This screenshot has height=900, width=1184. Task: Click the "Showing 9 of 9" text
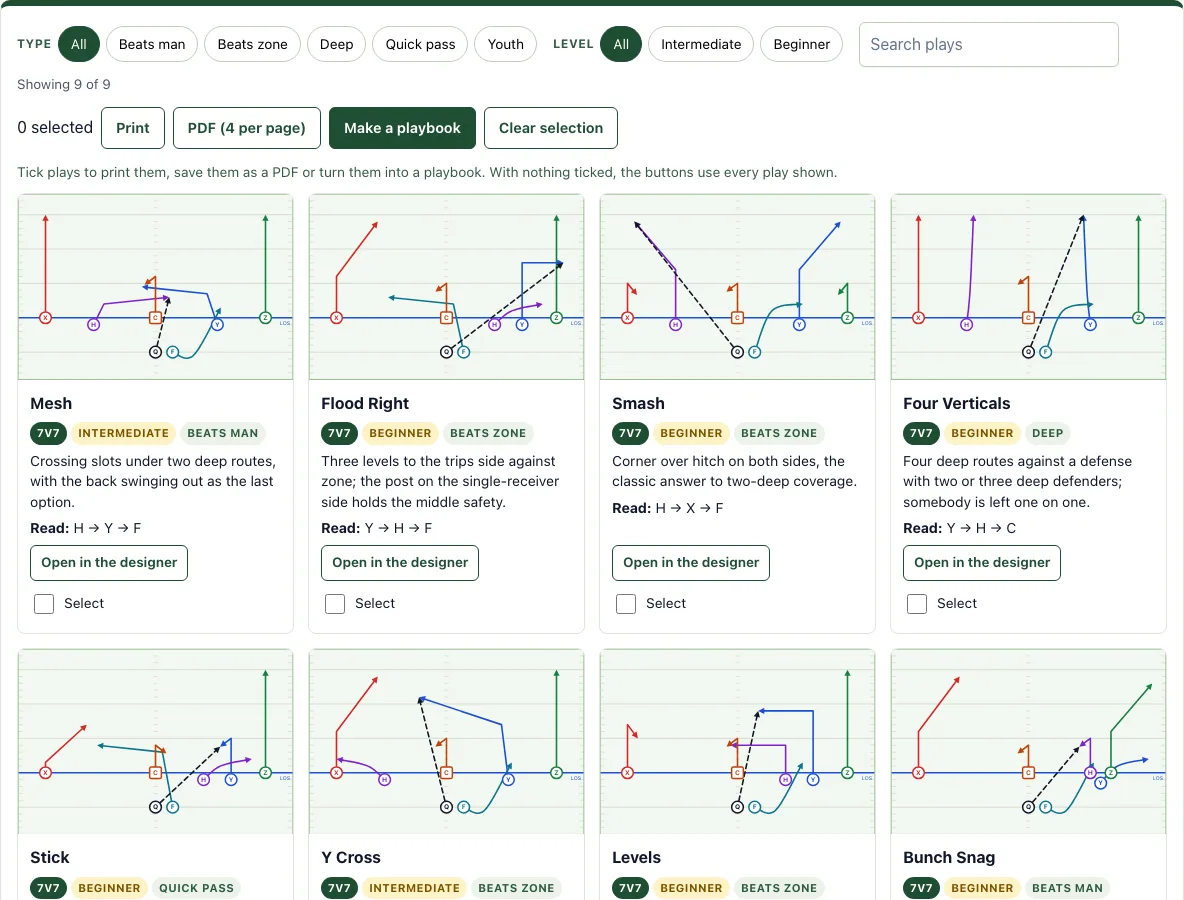pyautogui.click(x=63, y=85)
